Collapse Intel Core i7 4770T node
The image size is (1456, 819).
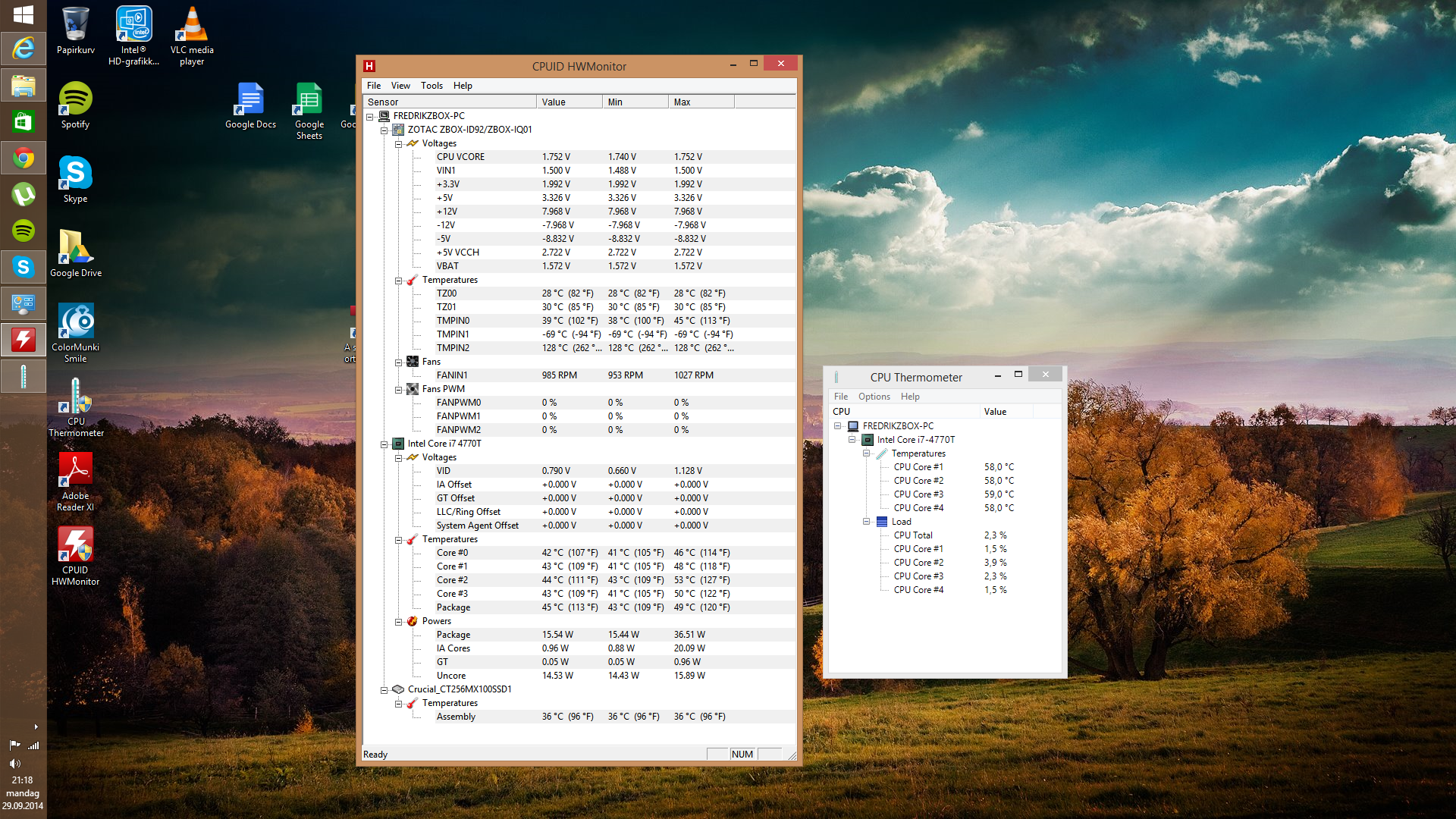point(384,444)
